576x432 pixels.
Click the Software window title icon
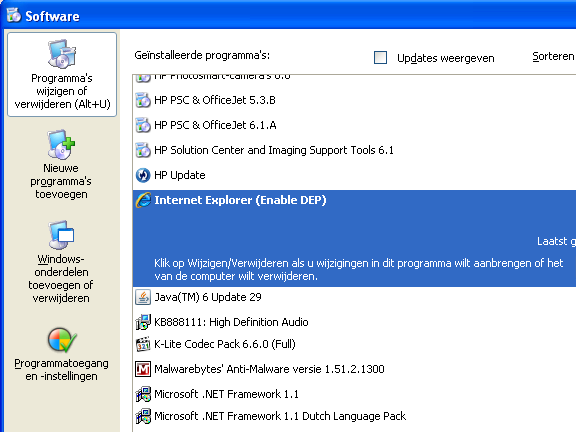coord(14,15)
